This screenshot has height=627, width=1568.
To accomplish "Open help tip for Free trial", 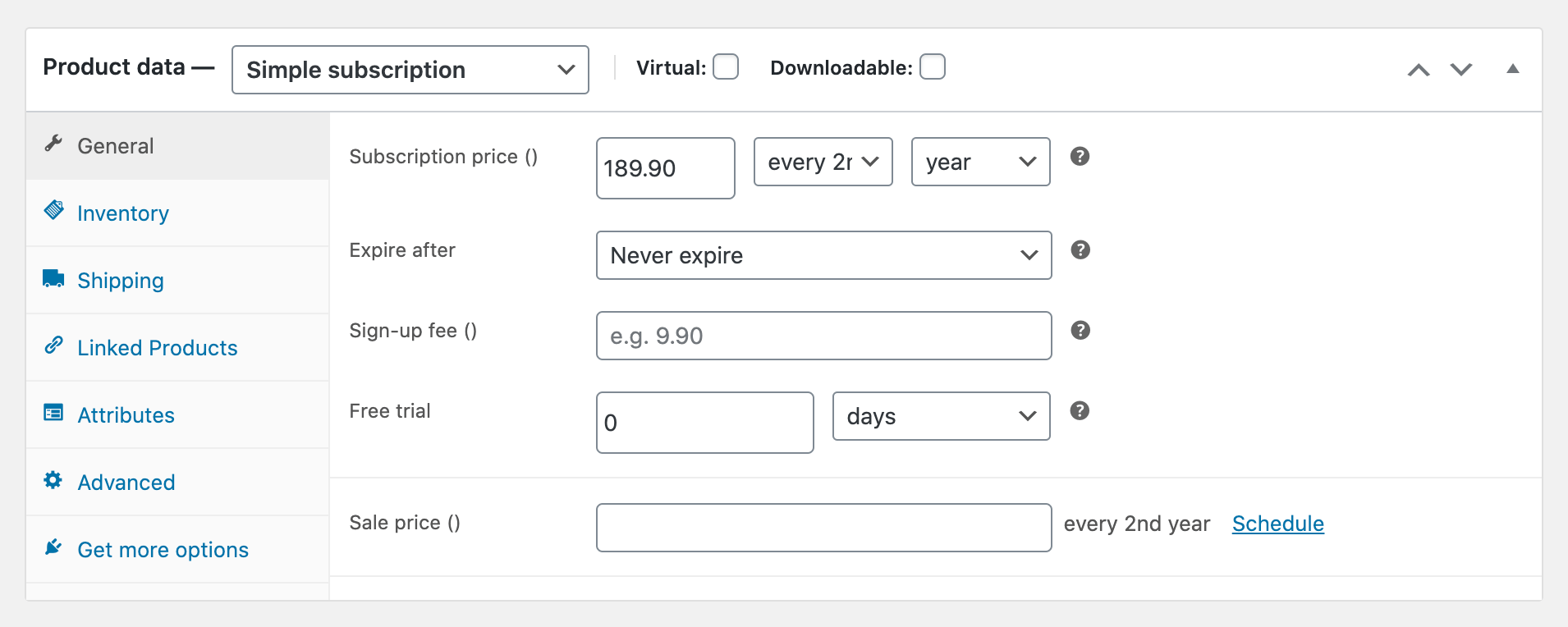I will pos(1080,410).
